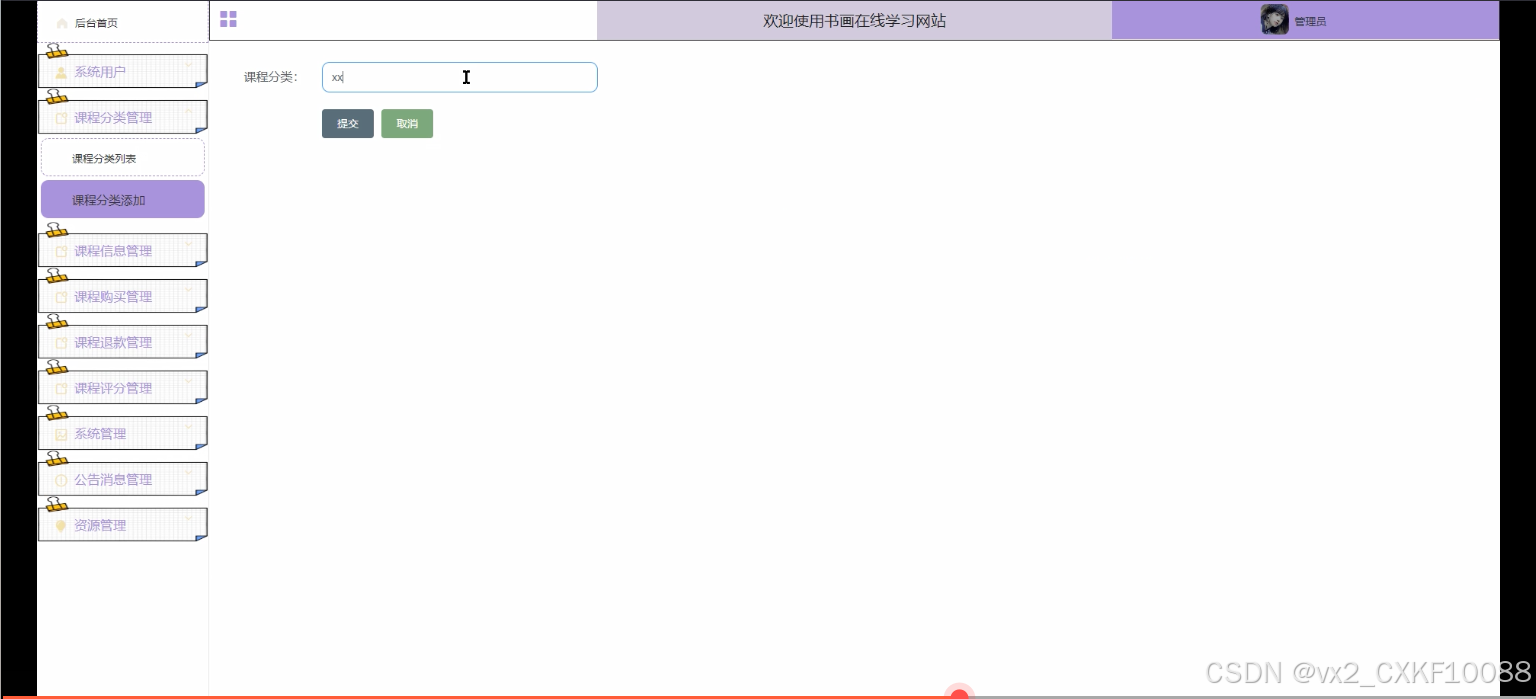Cancel the form with 取消 button

[x=407, y=124]
